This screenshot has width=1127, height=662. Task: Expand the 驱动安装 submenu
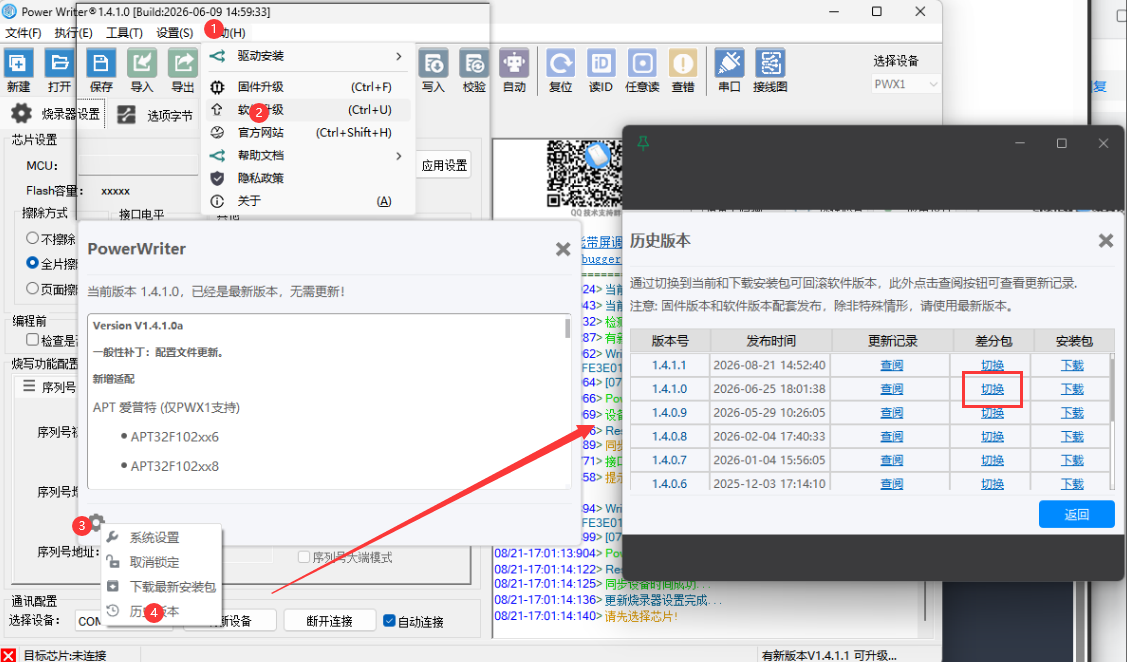(x=309, y=56)
